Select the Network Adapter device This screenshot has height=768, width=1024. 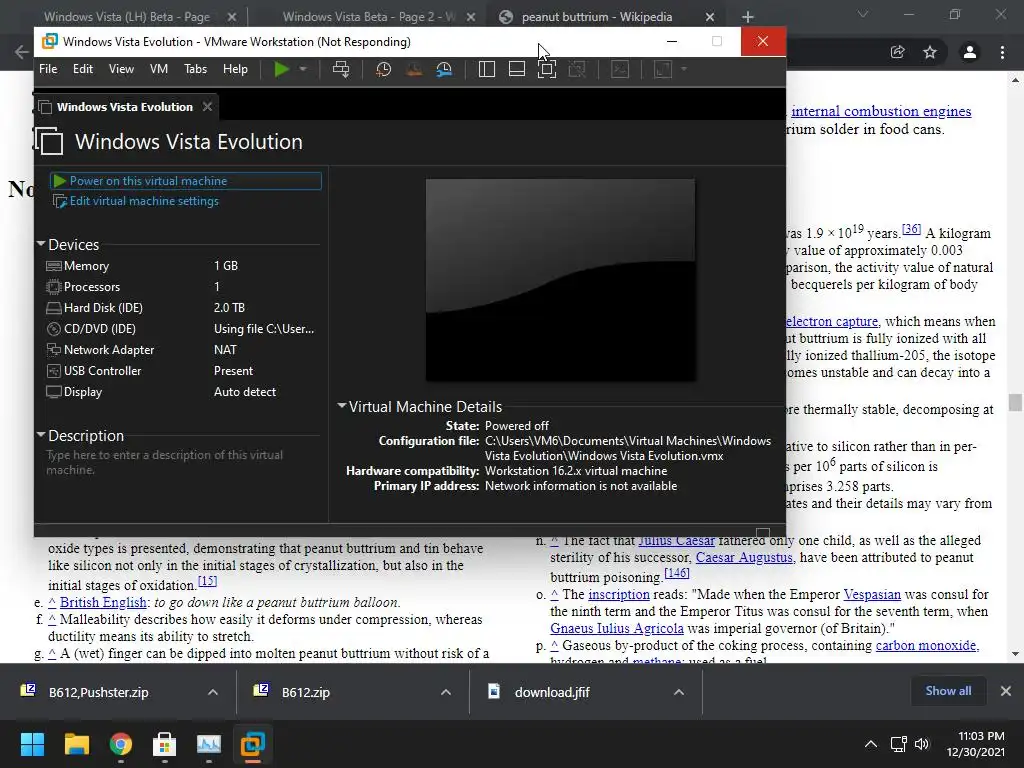pos(181,349)
